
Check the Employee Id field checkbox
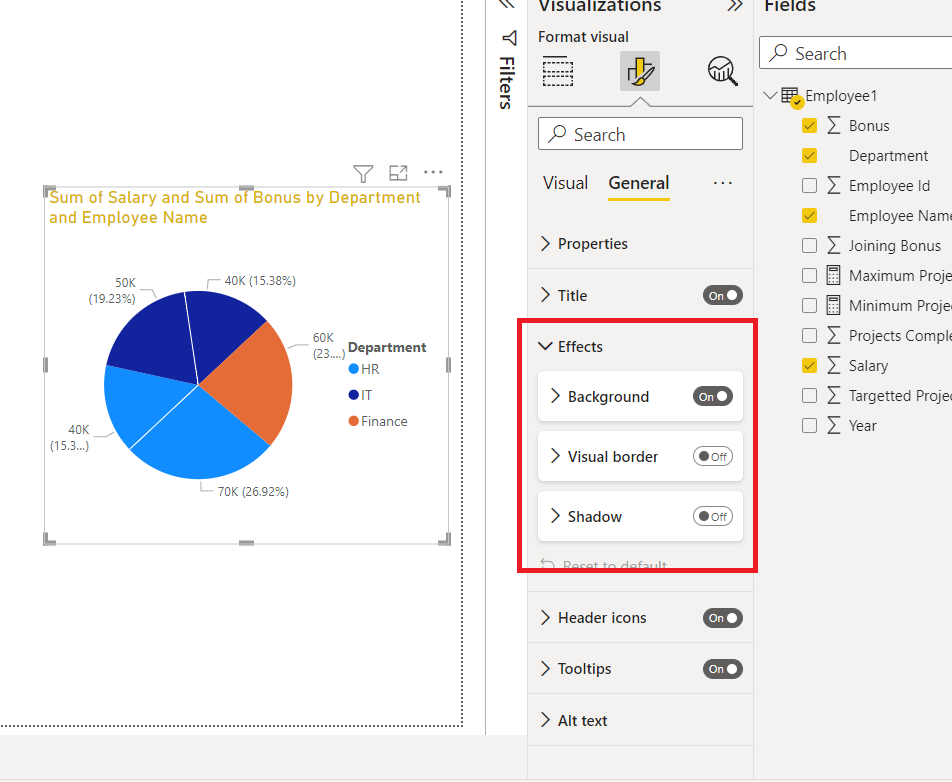point(809,186)
